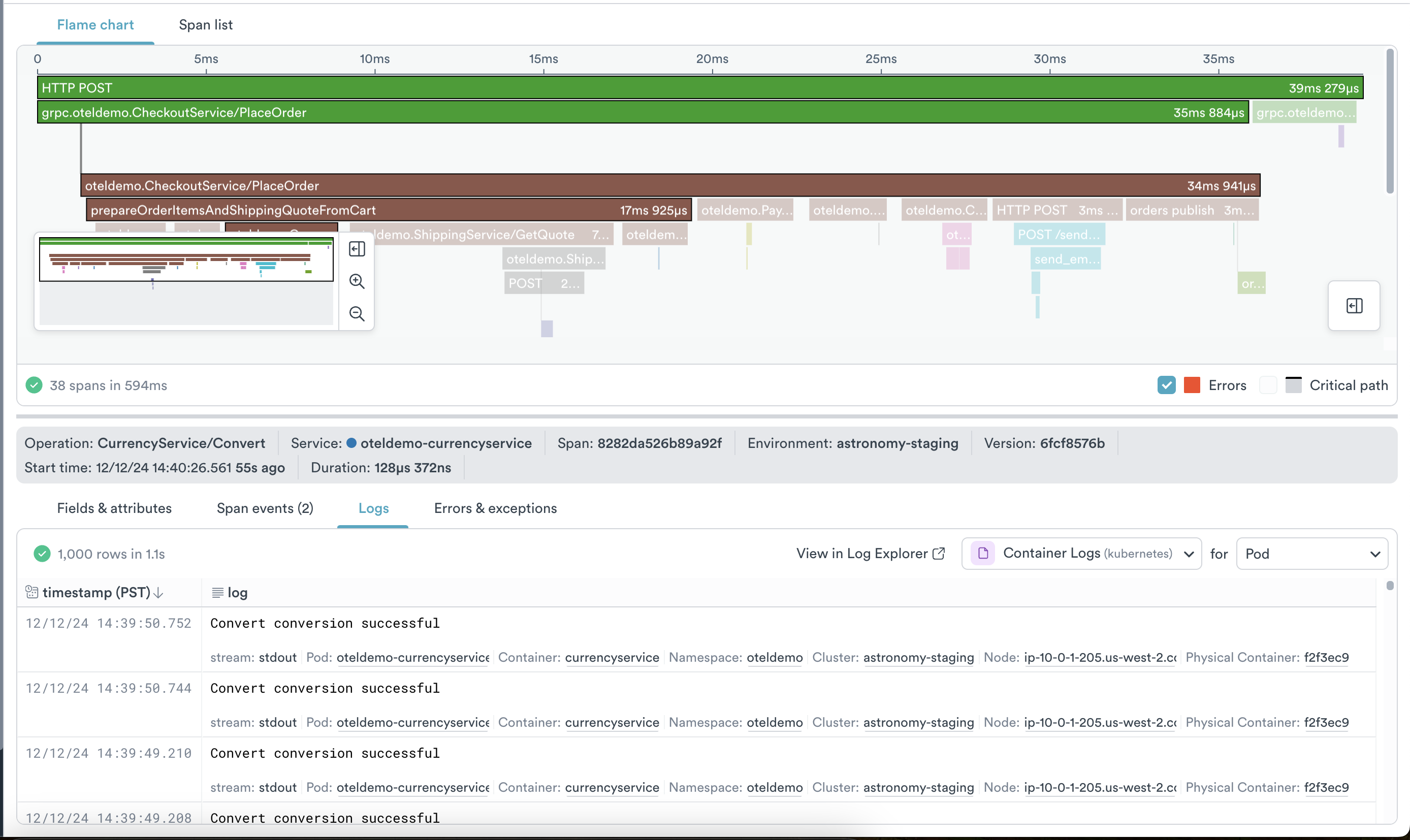Click the flame chart vertical scrollbar
1410x840 pixels.
click(x=1390, y=121)
